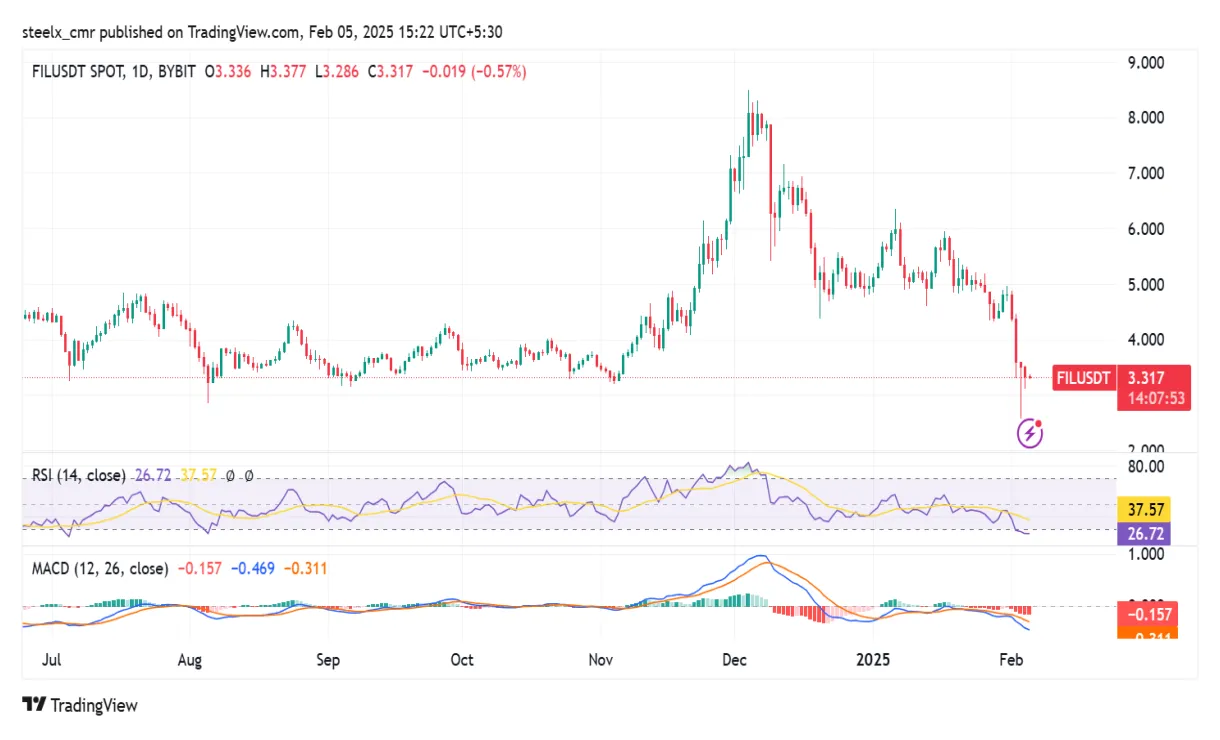
Task: Click the purple 26.72 RSI value badge
Action: click(1143, 534)
